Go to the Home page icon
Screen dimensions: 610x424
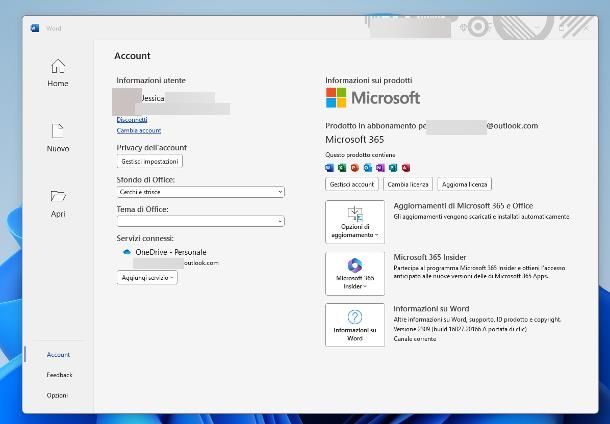point(58,66)
